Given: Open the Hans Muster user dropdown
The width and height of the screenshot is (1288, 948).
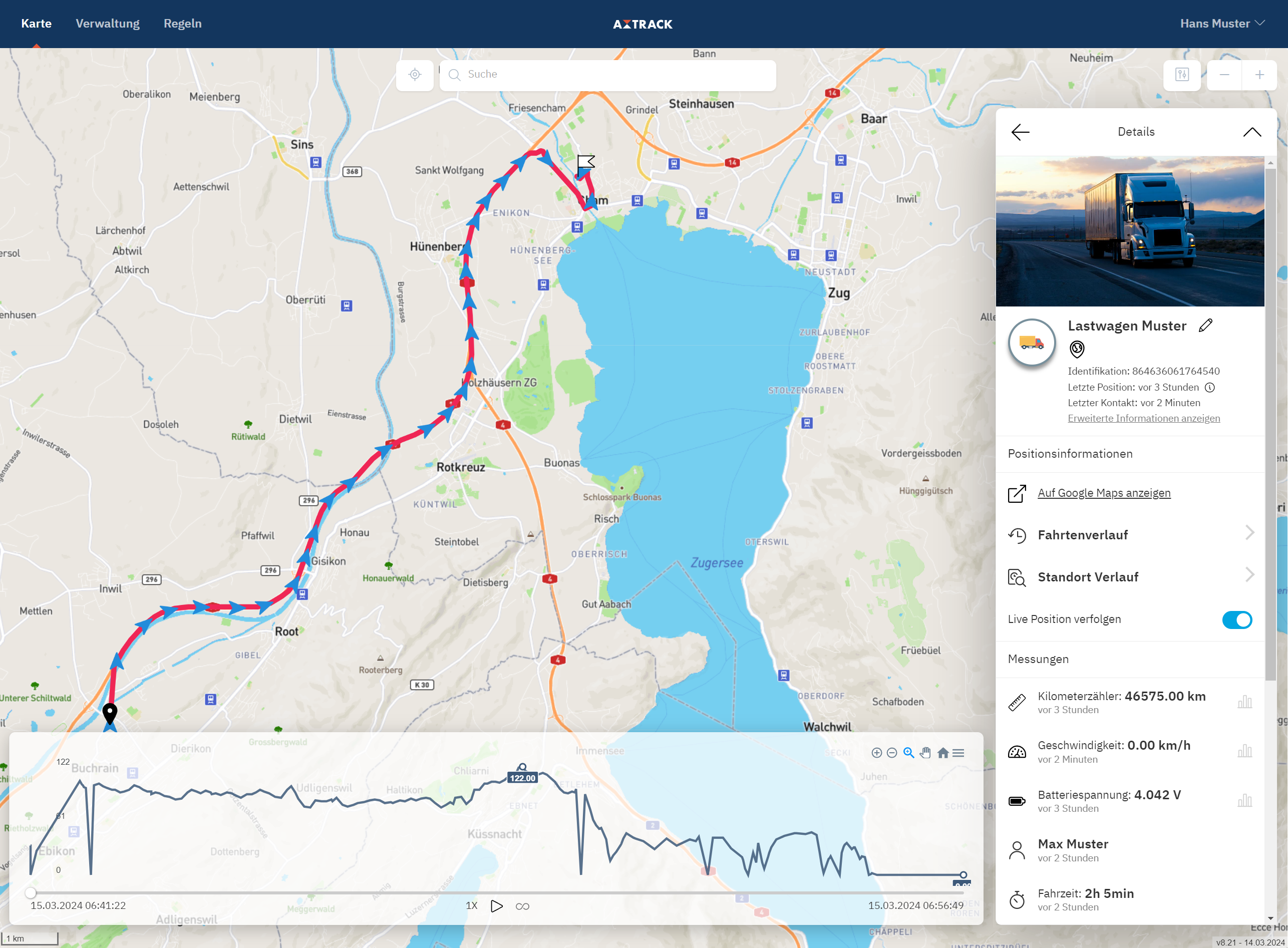Looking at the screenshot, I should coord(1222,24).
